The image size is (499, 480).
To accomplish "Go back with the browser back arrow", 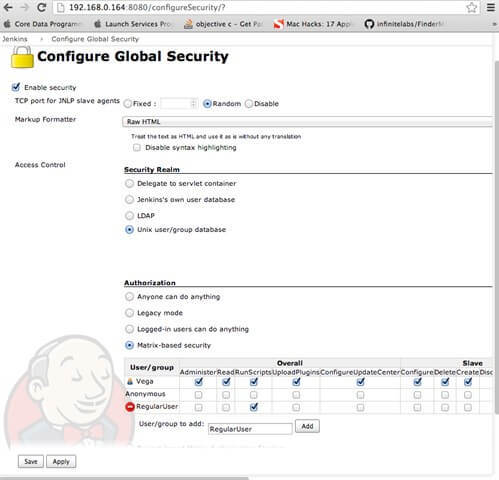I will coord(8,7).
